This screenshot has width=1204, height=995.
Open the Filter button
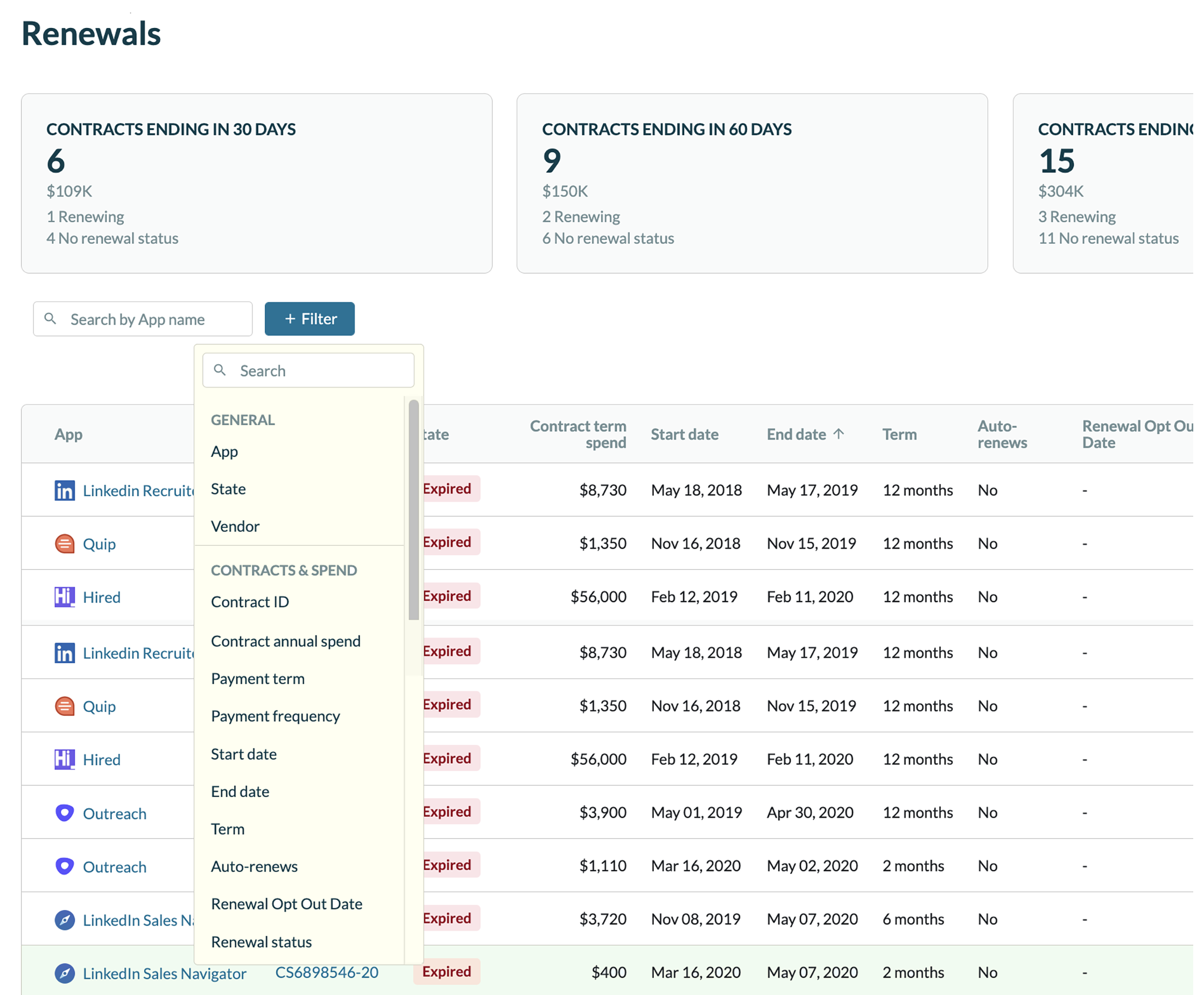click(309, 319)
